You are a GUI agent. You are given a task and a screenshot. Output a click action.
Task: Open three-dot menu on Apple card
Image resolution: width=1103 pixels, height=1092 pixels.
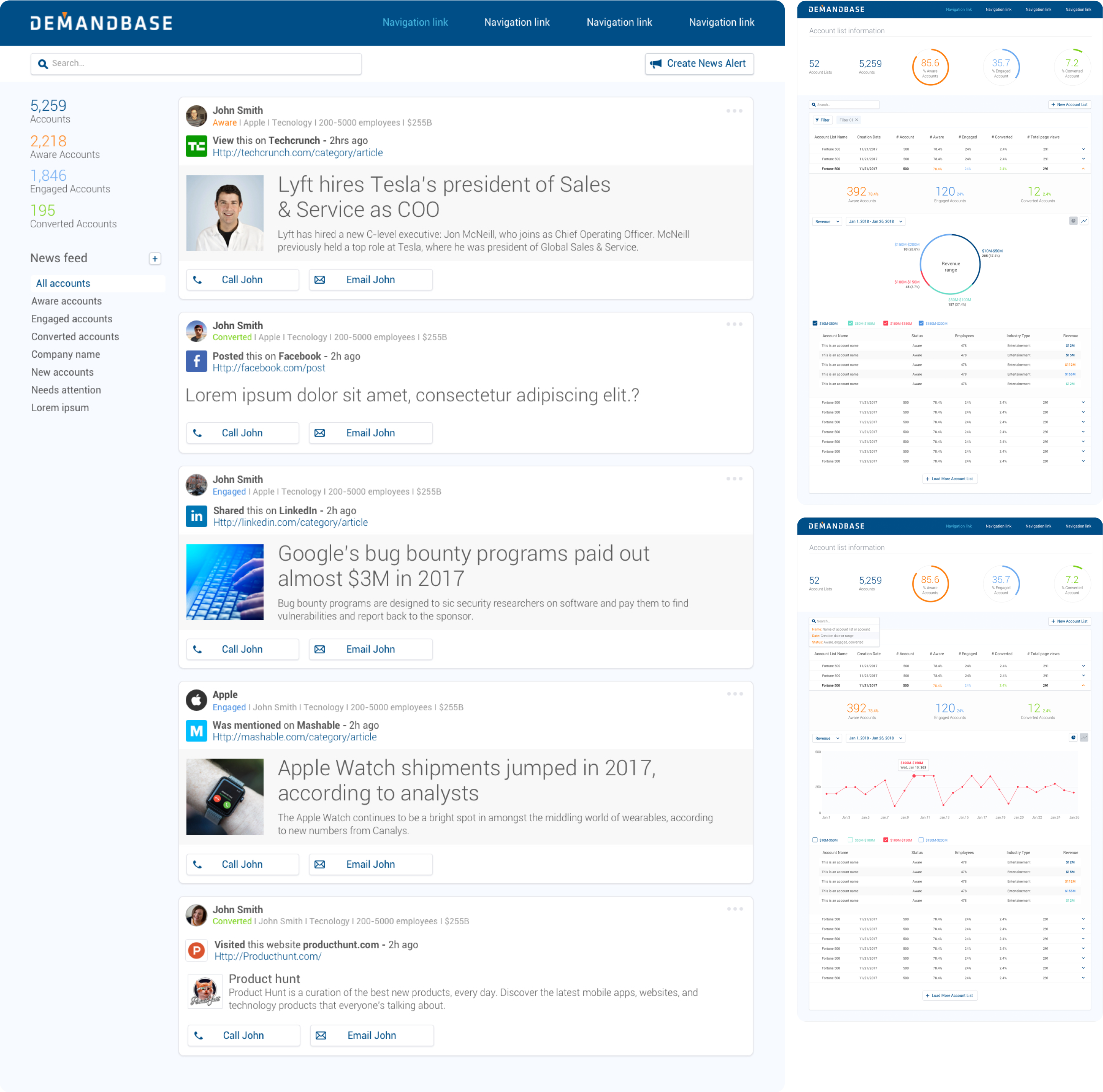pos(735,693)
